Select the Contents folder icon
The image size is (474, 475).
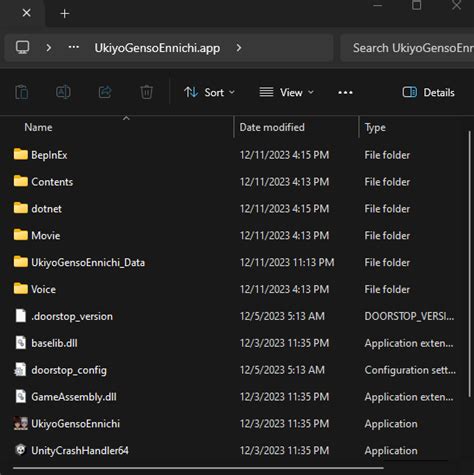coord(21,181)
